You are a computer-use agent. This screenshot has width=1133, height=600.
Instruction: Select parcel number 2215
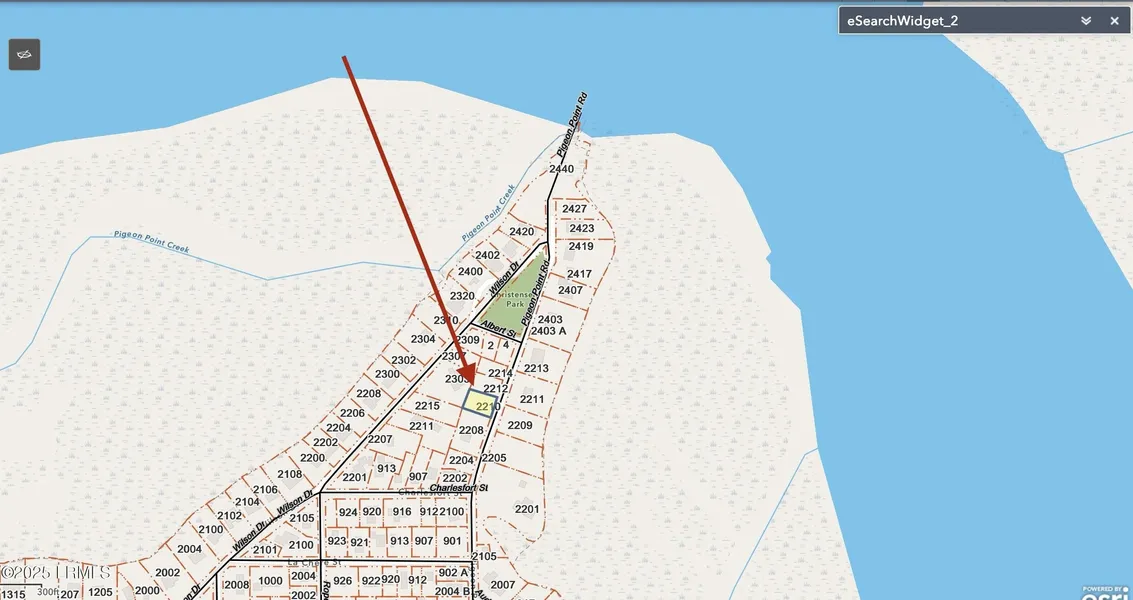pos(427,406)
